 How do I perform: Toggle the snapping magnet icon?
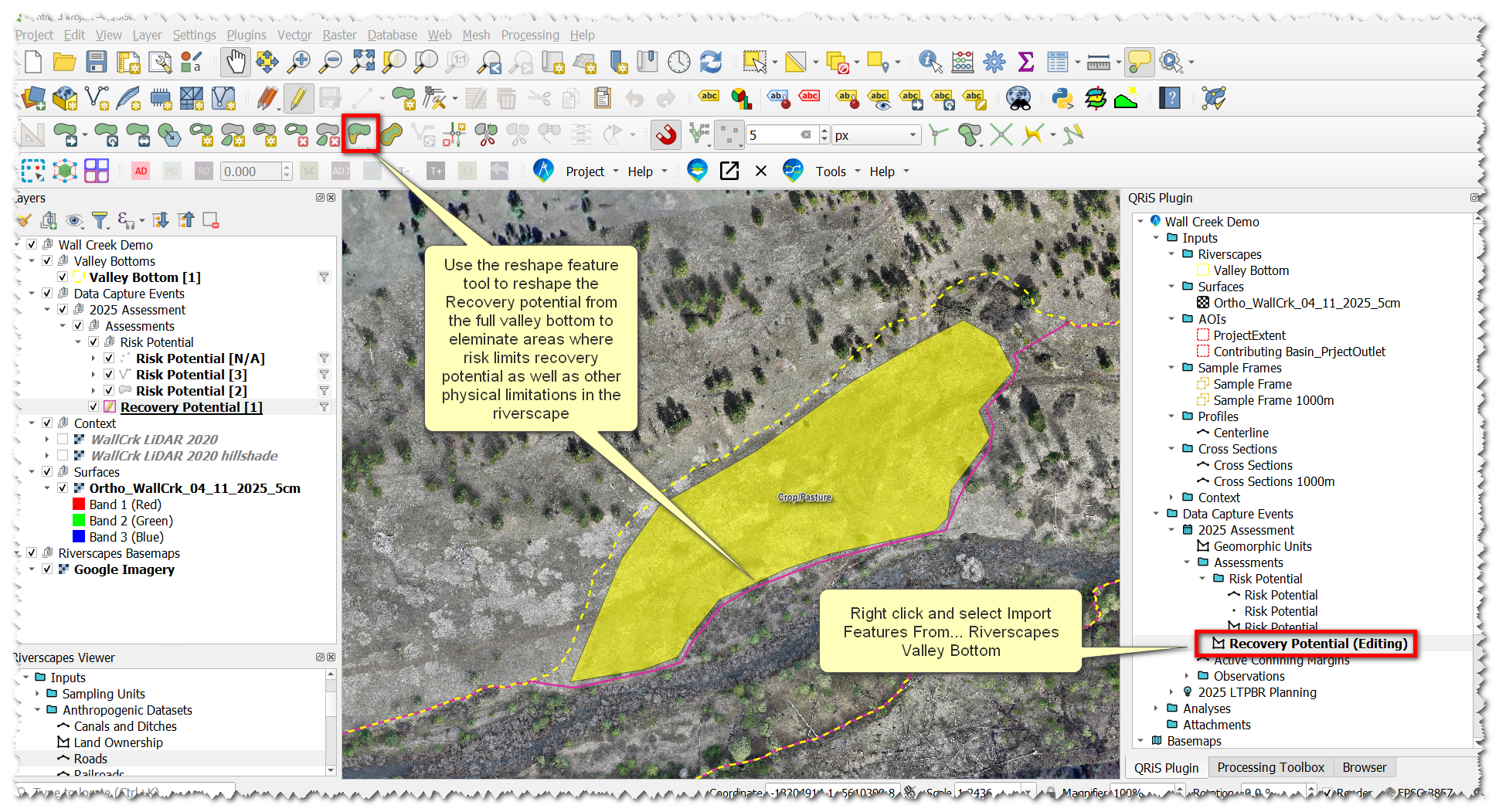(x=665, y=134)
